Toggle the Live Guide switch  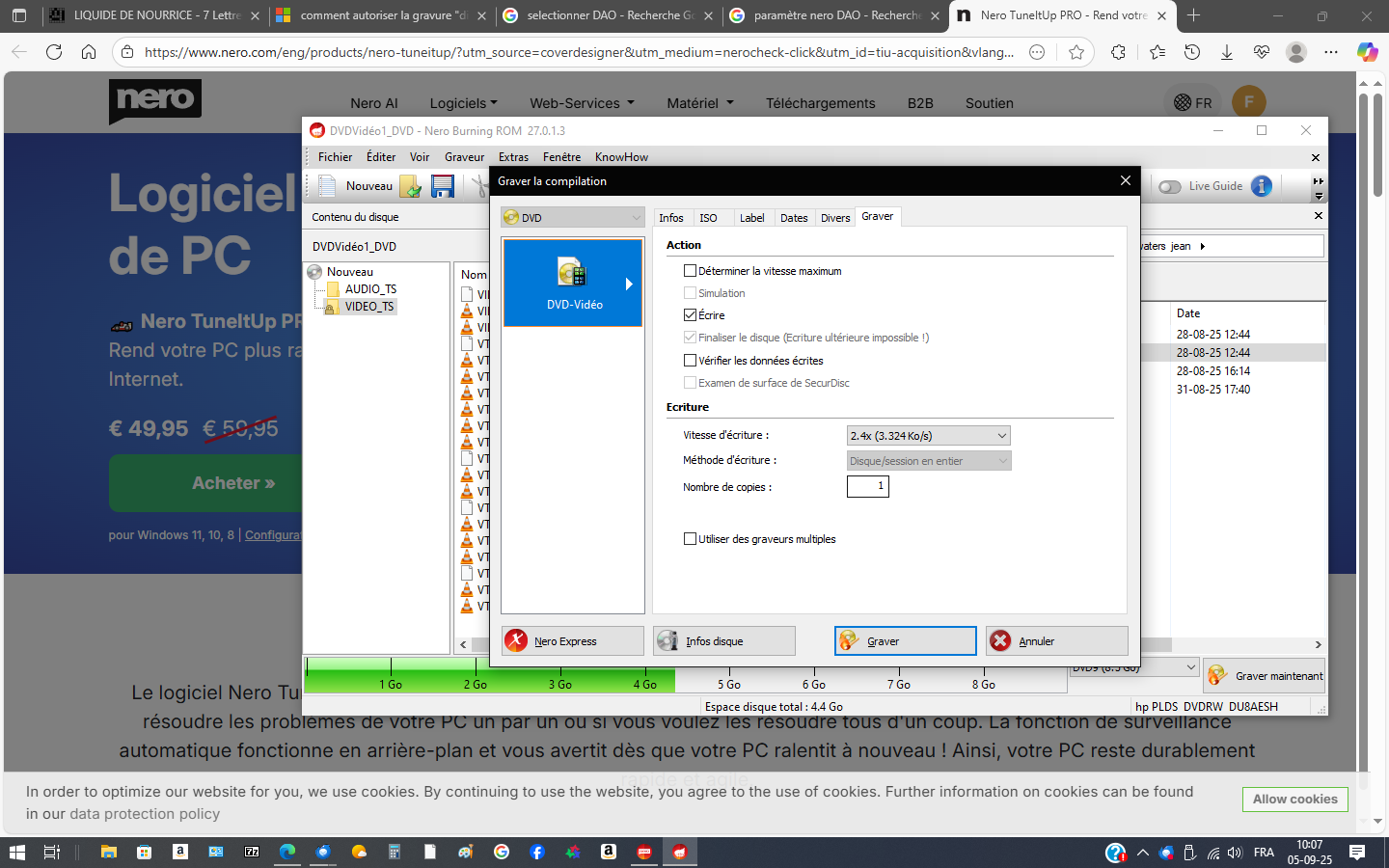pyautogui.click(x=1170, y=186)
